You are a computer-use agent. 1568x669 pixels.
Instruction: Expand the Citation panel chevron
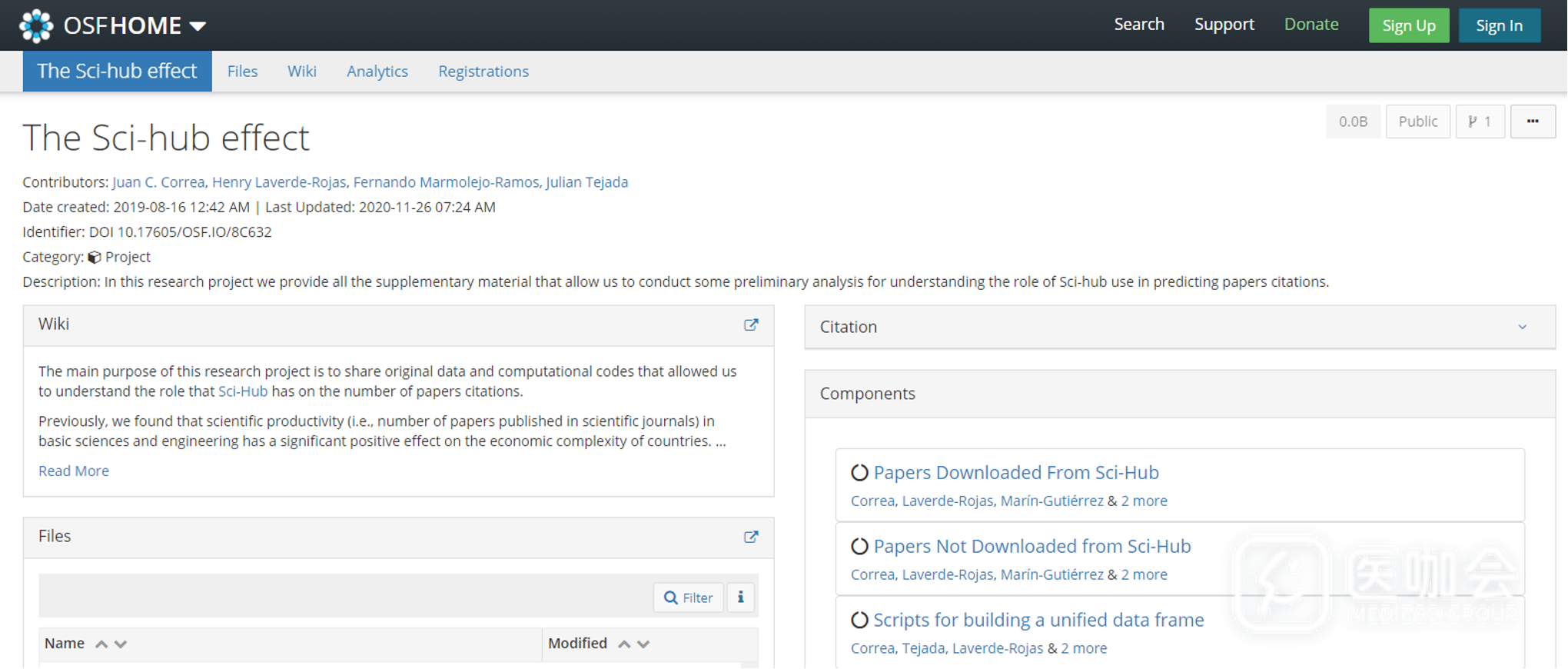[x=1522, y=328]
